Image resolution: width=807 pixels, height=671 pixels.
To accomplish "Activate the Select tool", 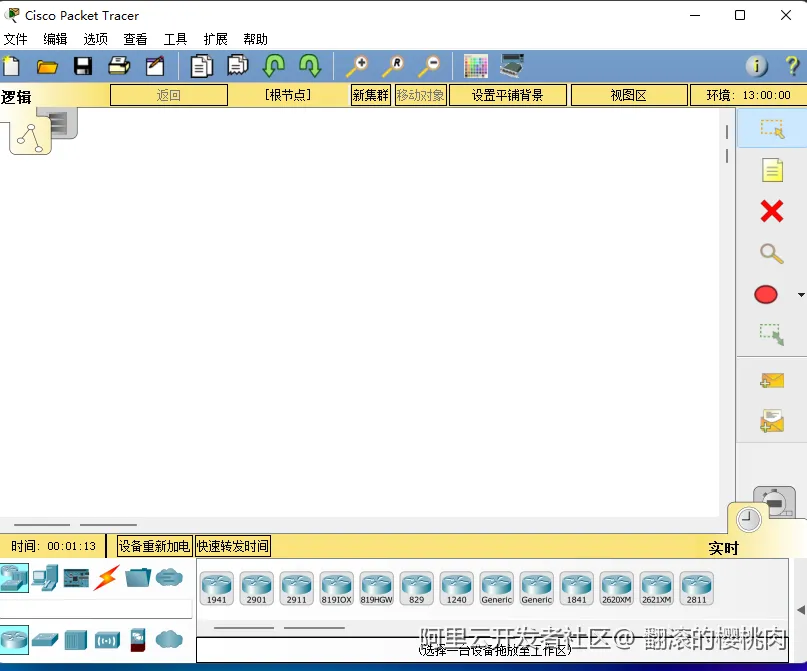I will coord(772,129).
